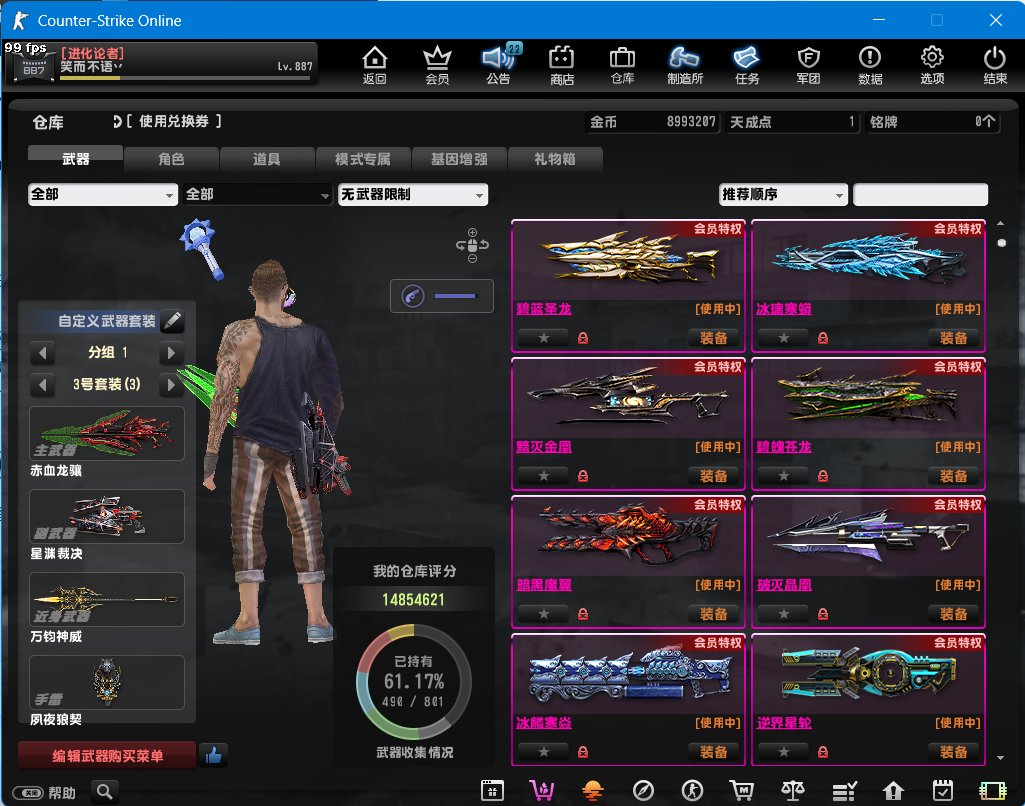Click the pencil edit icon for custom weapon set

tap(173, 321)
